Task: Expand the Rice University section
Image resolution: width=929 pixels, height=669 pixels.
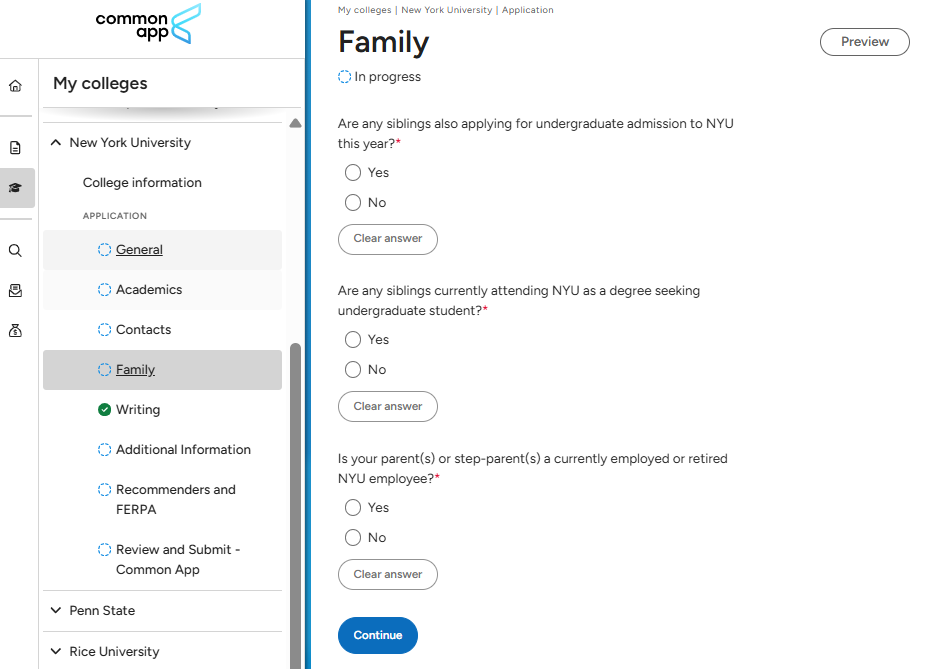Action: click(x=56, y=652)
